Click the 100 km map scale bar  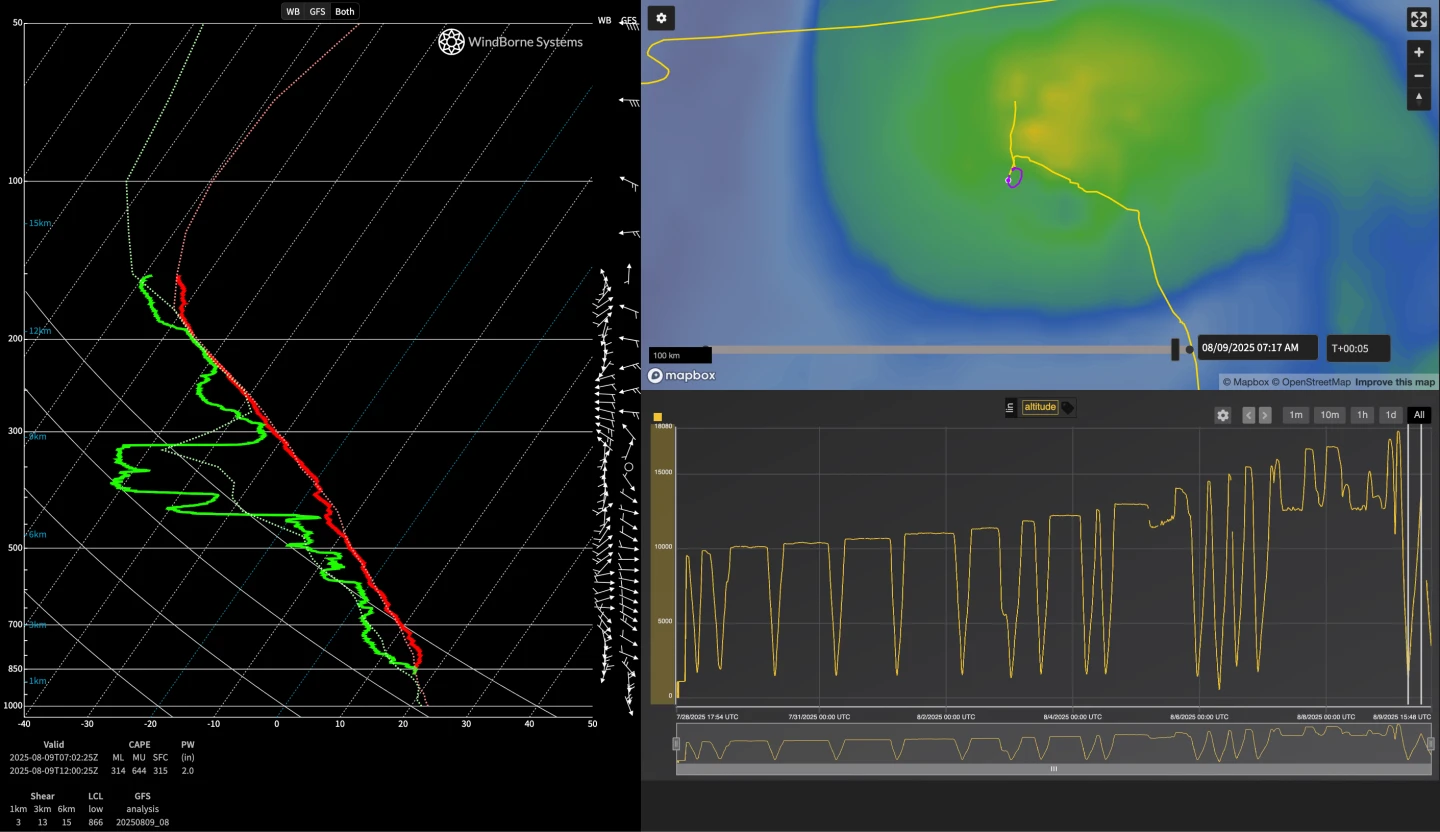[x=680, y=355]
